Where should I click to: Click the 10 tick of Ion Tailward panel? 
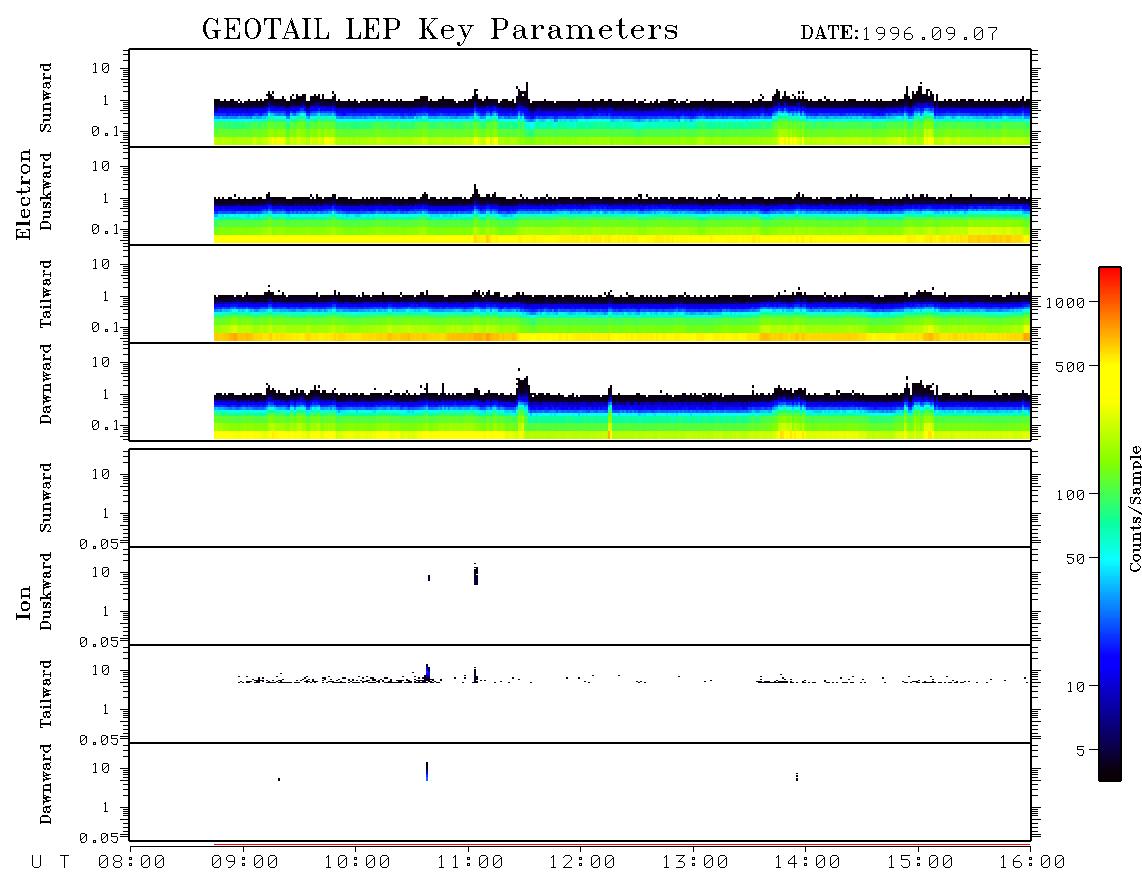click(101, 671)
